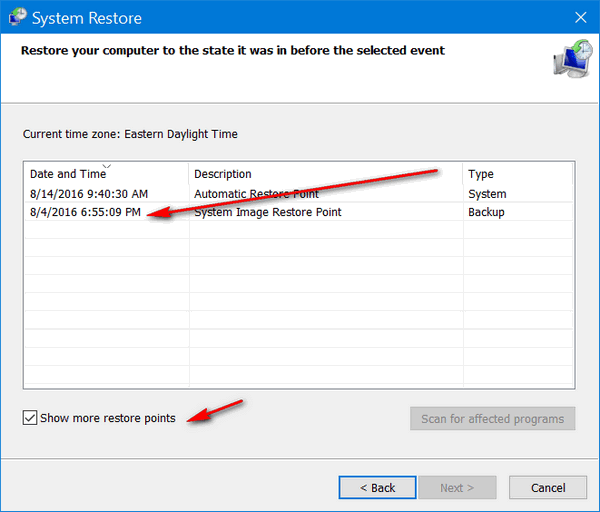Click the System Restore title bar icon
This screenshot has width=600, height=512.
point(18,18)
